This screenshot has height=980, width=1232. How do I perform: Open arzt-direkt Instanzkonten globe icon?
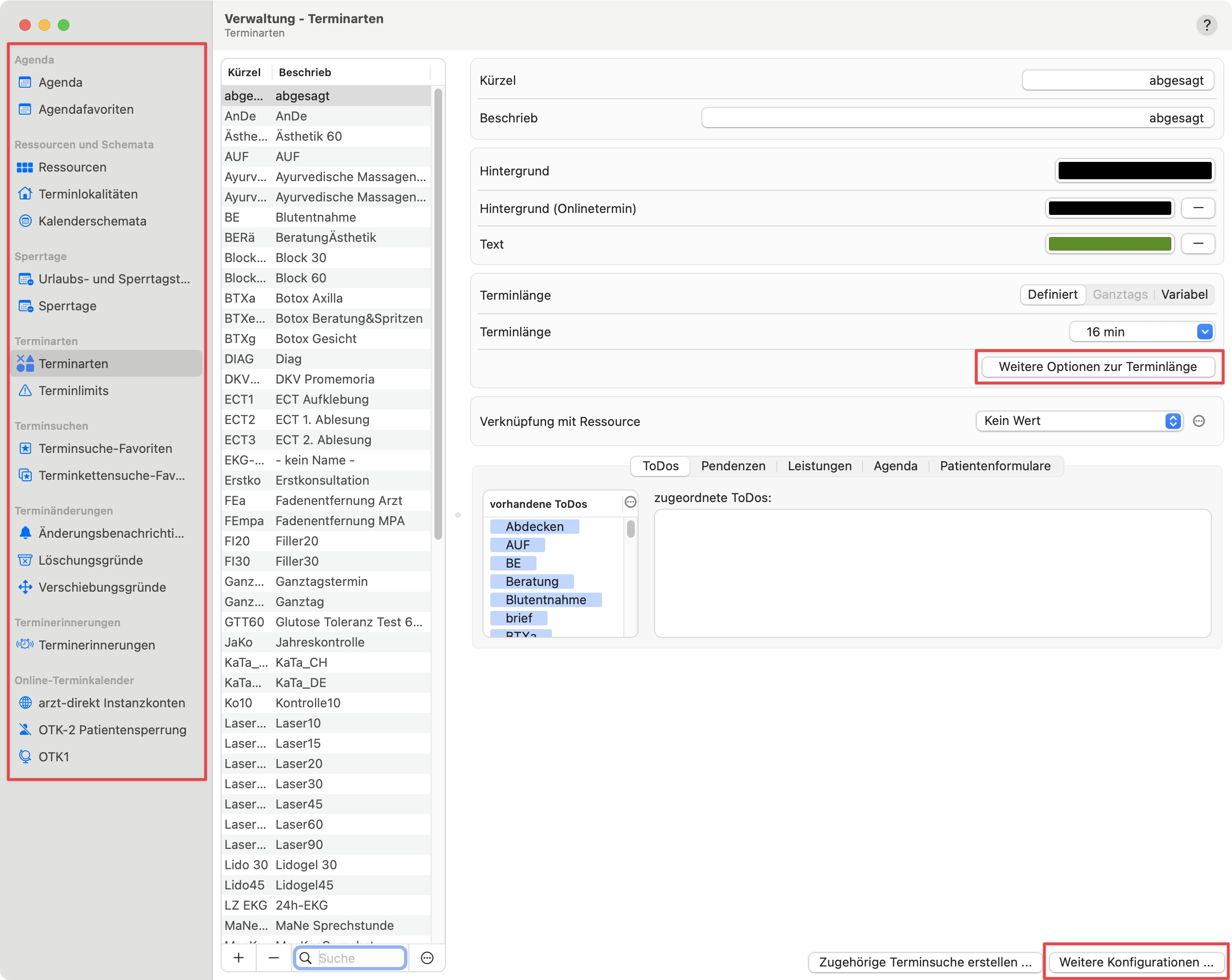point(25,702)
